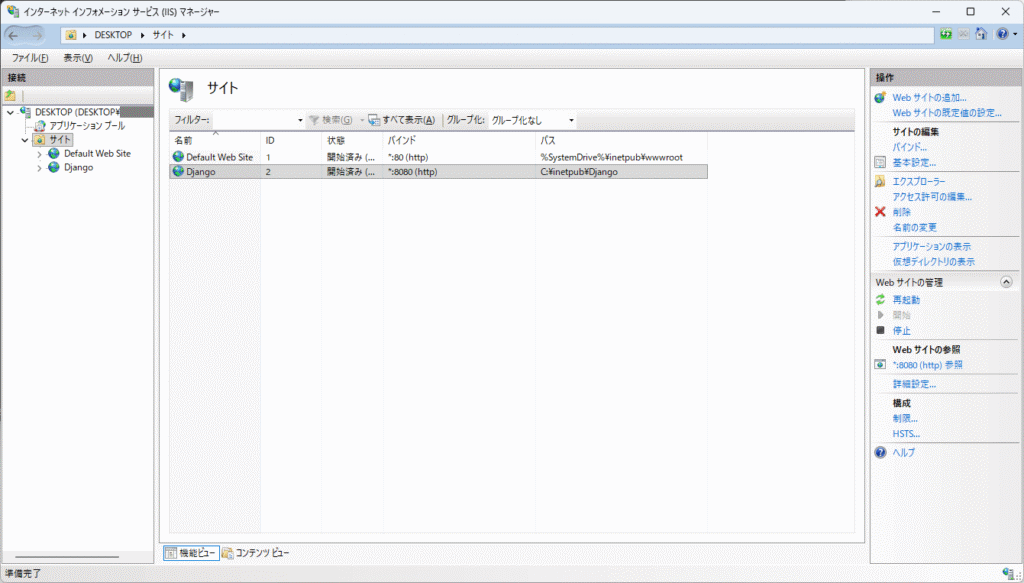1024x583 pixels.
Task: Expand the Django tree node
Action: pyautogui.click(x=39, y=168)
